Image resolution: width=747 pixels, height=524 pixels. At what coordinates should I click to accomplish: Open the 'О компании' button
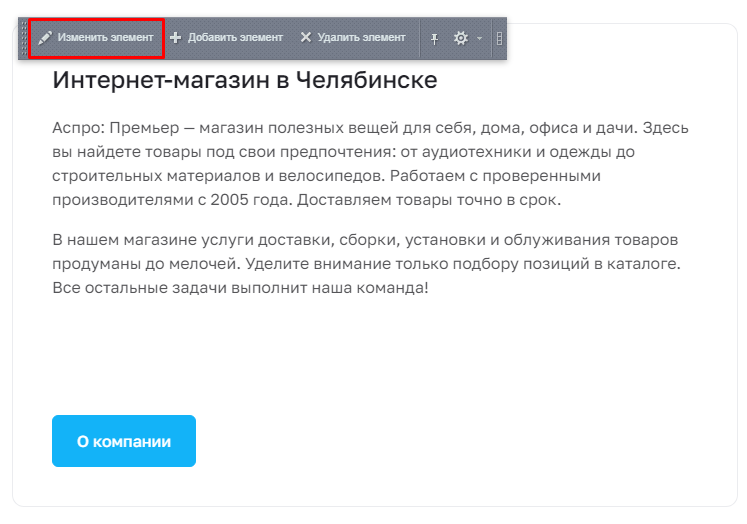coord(124,441)
